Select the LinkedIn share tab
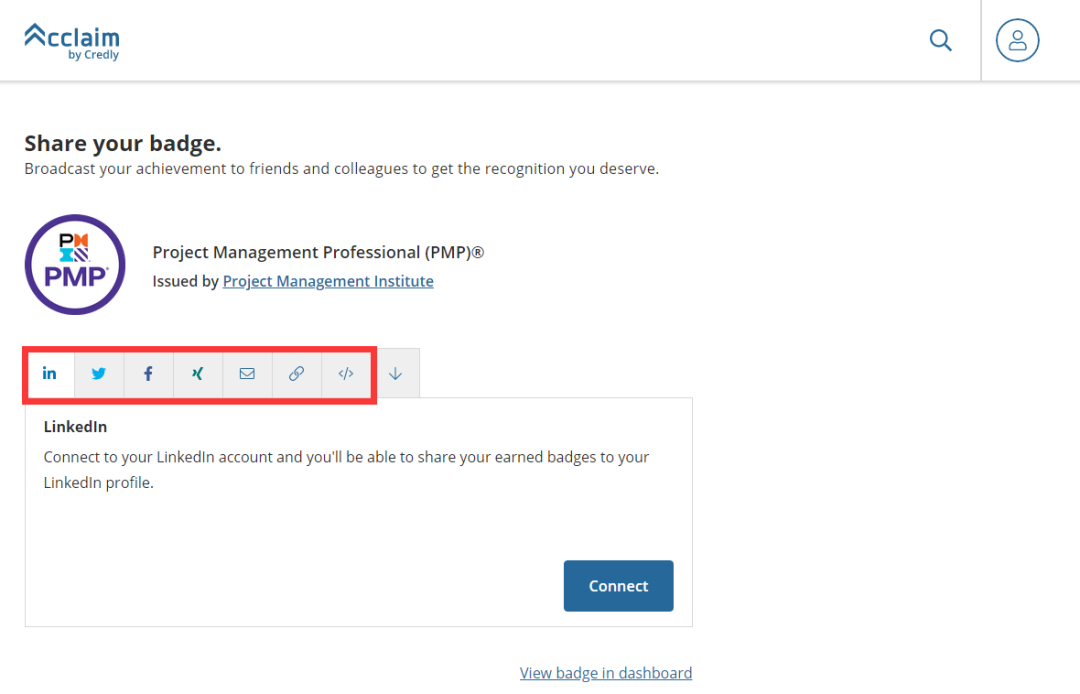Viewport: 1080px width, 694px height. pyautogui.click(x=50, y=373)
